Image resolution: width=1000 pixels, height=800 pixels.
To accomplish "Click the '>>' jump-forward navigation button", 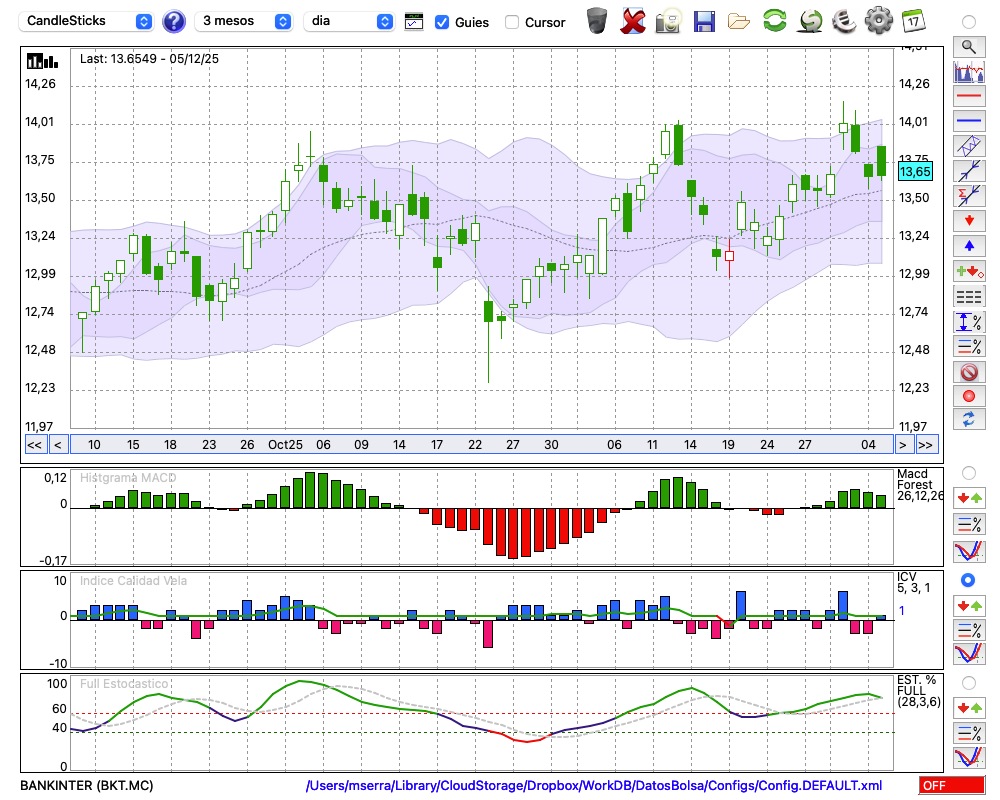I will (x=926, y=445).
